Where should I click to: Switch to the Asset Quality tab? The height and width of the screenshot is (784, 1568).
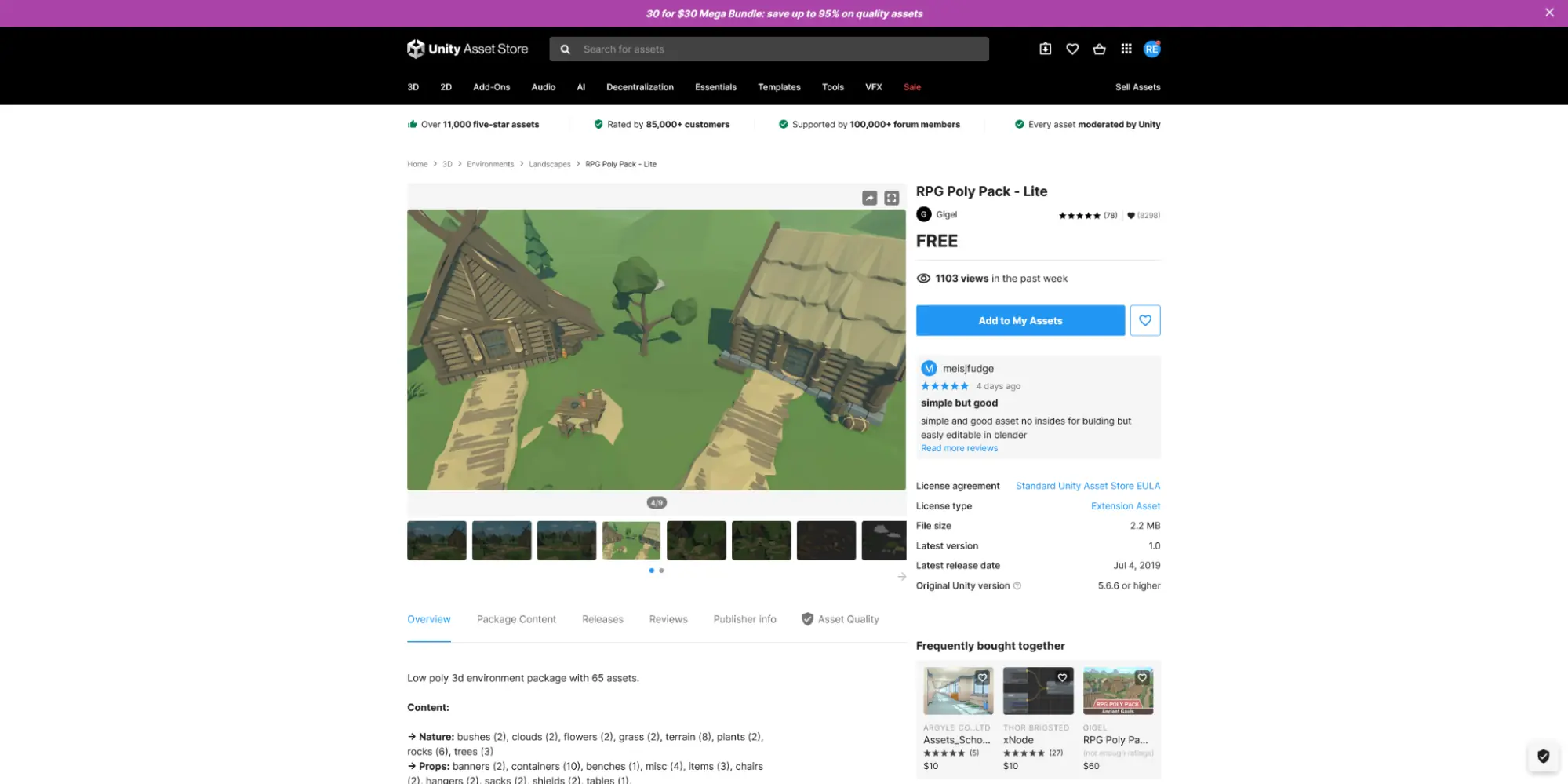tap(840, 619)
